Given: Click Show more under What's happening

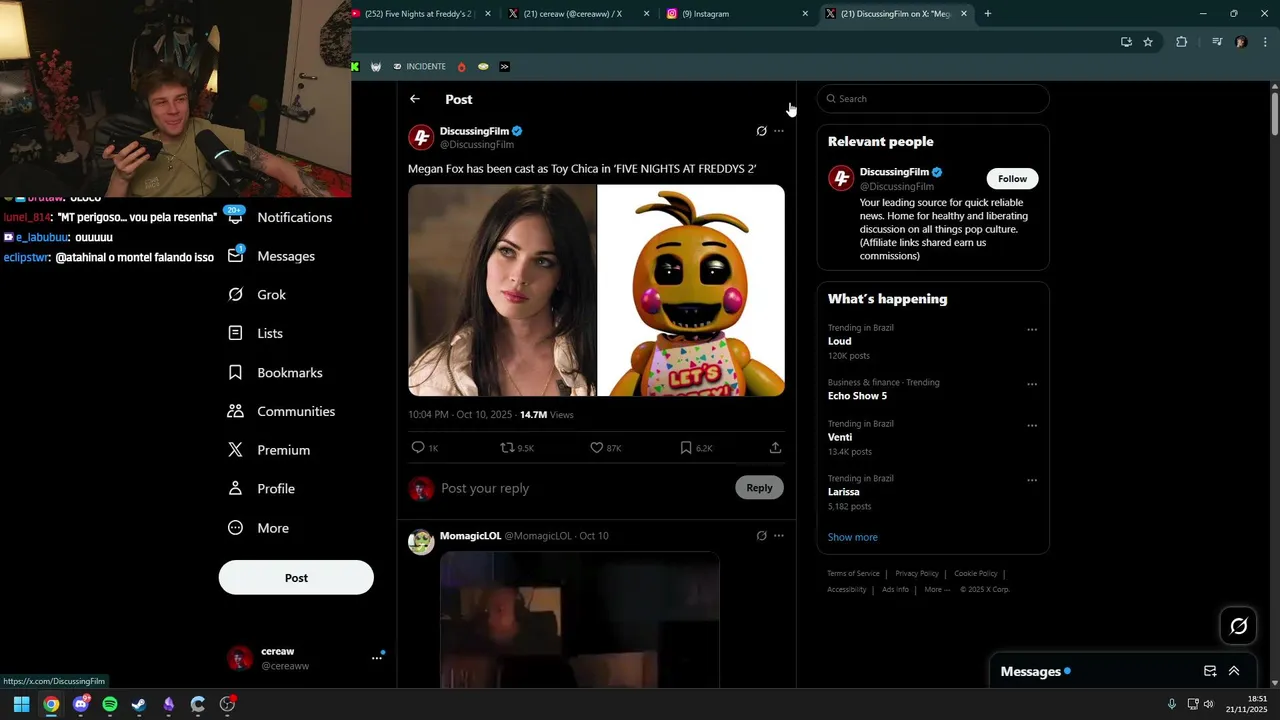Looking at the screenshot, I should (852, 537).
